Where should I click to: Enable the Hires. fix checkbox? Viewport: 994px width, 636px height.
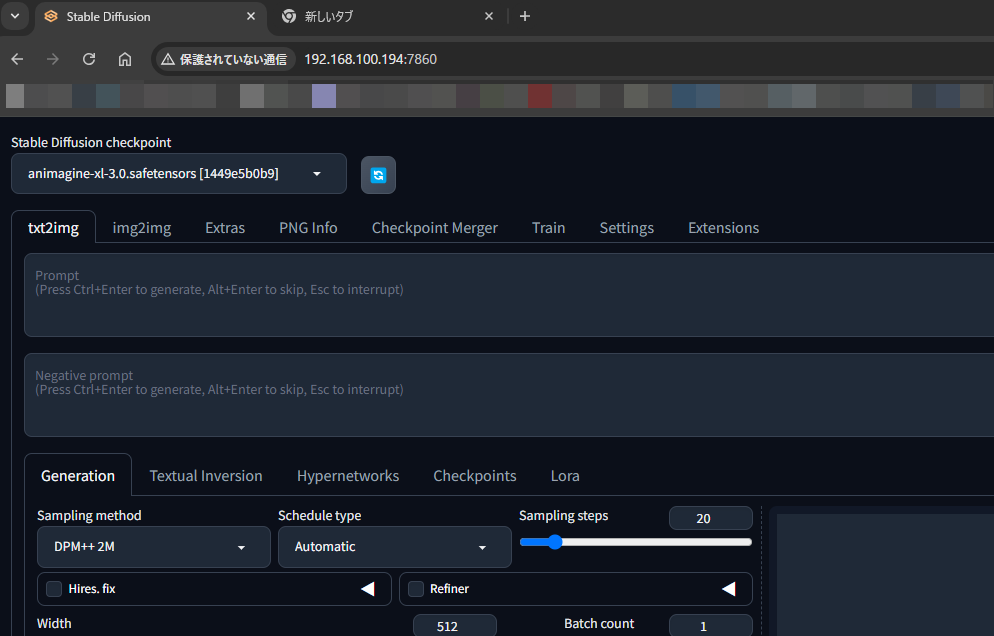click(x=54, y=589)
